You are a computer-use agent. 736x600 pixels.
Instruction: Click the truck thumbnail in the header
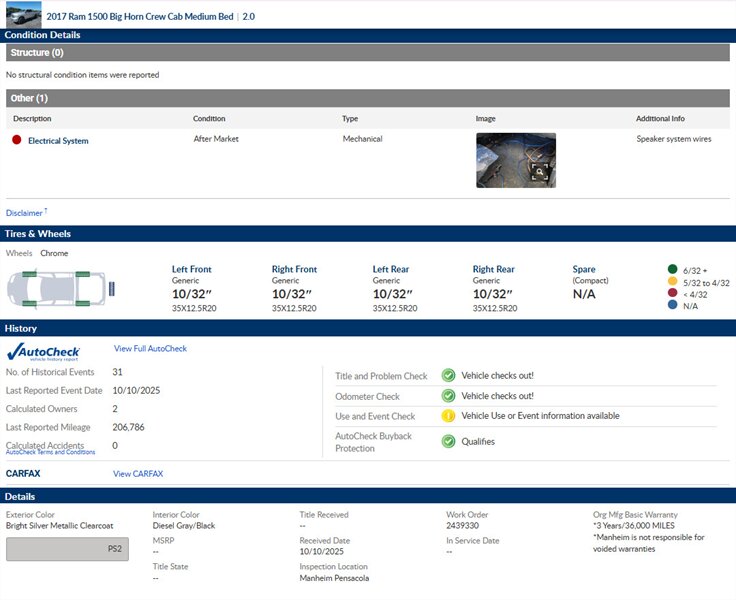24,14
